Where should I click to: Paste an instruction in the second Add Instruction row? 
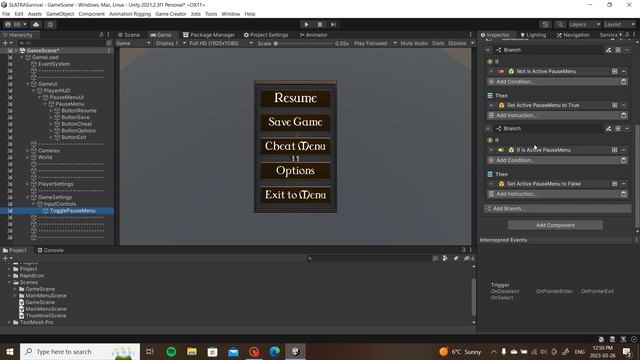pos(623,194)
